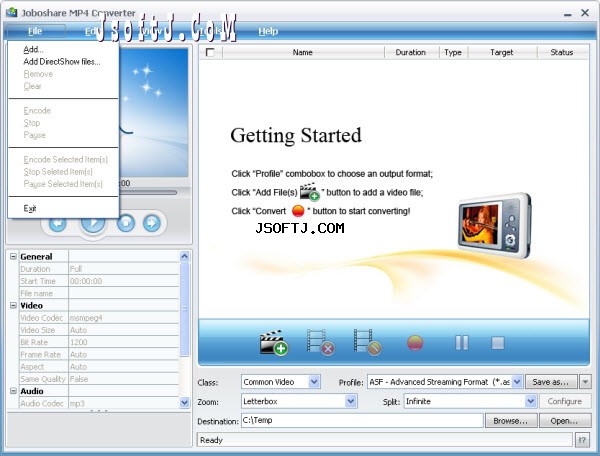Click the Target column header
Viewport: 600px width, 456px height.
click(x=502, y=52)
